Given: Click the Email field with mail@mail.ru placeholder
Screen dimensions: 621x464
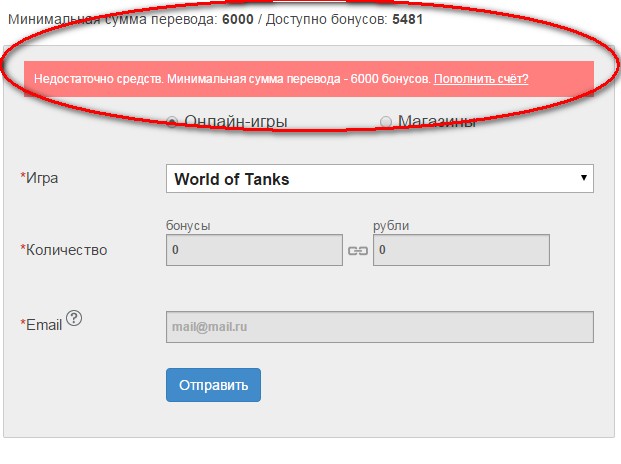Looking at the screenshot, I should 380,327.
